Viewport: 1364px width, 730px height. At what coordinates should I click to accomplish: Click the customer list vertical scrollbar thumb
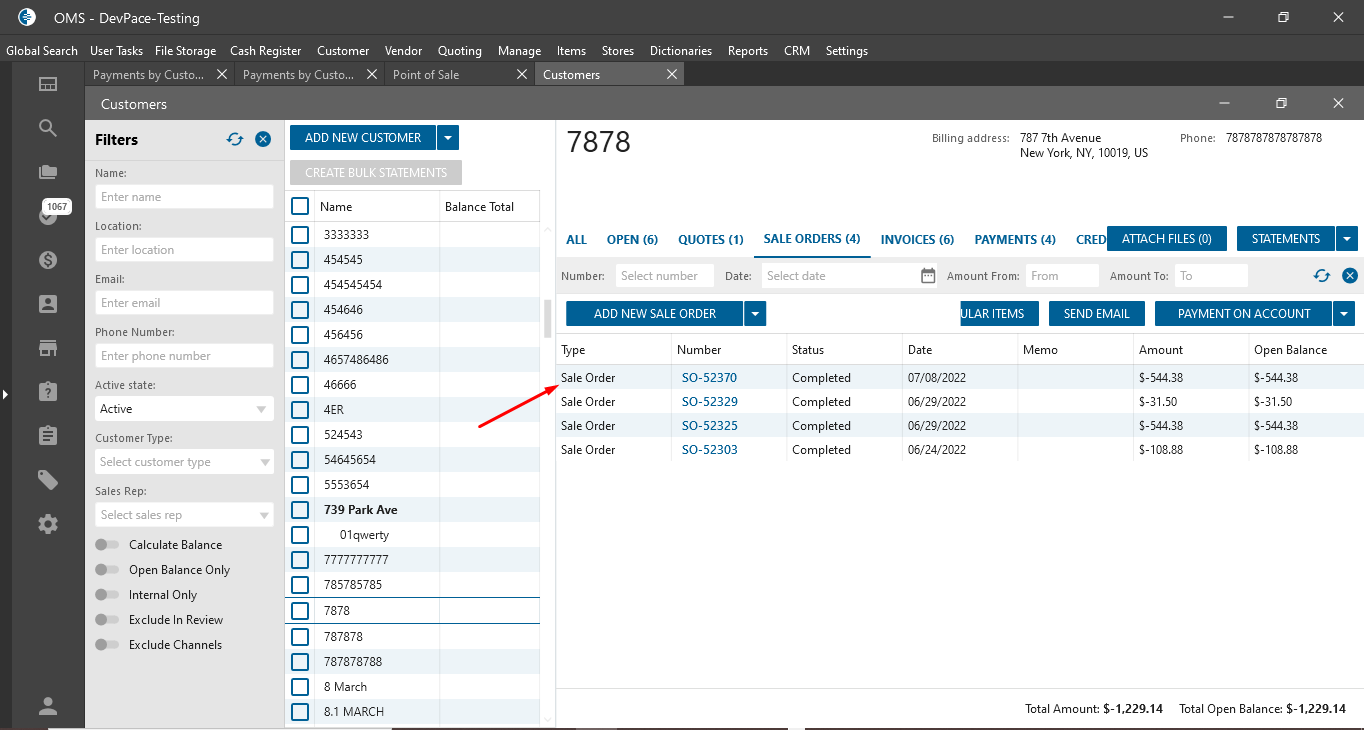pyautogui.click(x=547, y=319)
